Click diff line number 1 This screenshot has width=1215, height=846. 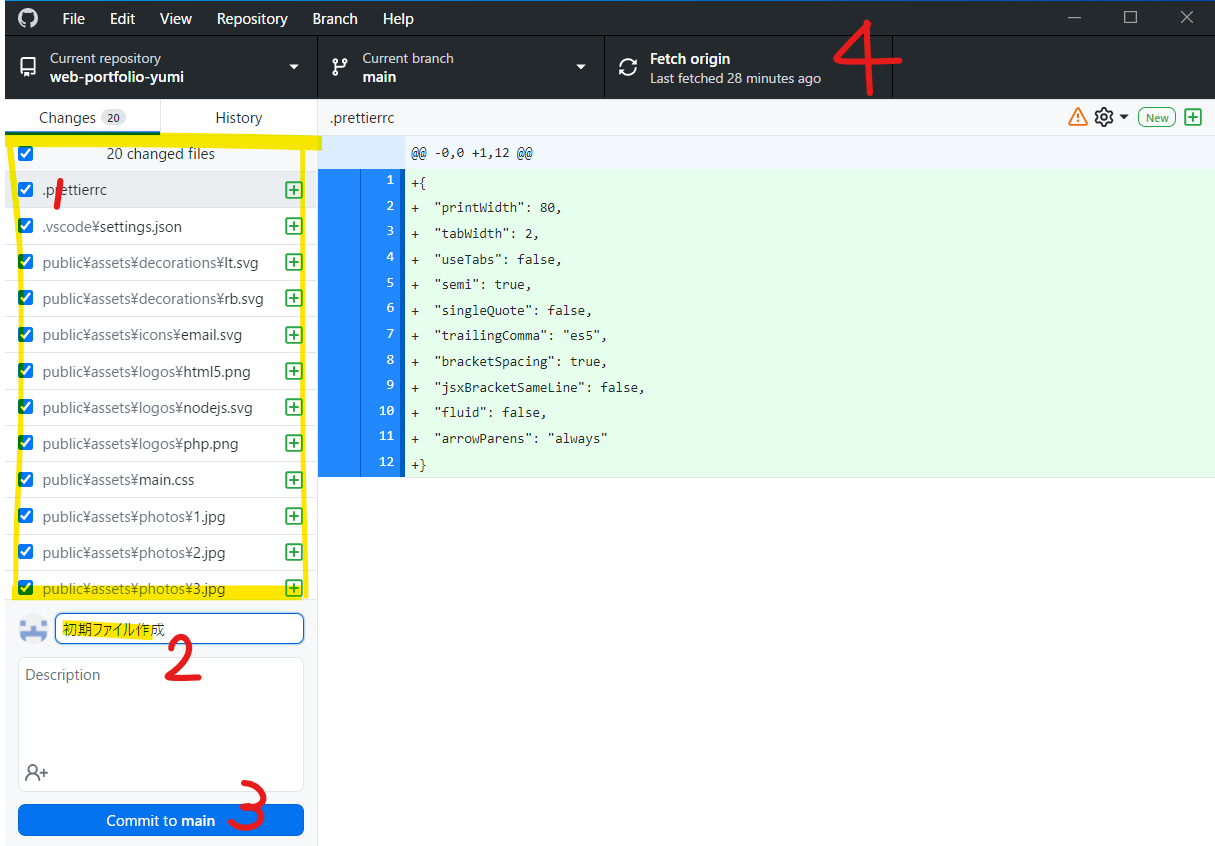tap(390, 180)
